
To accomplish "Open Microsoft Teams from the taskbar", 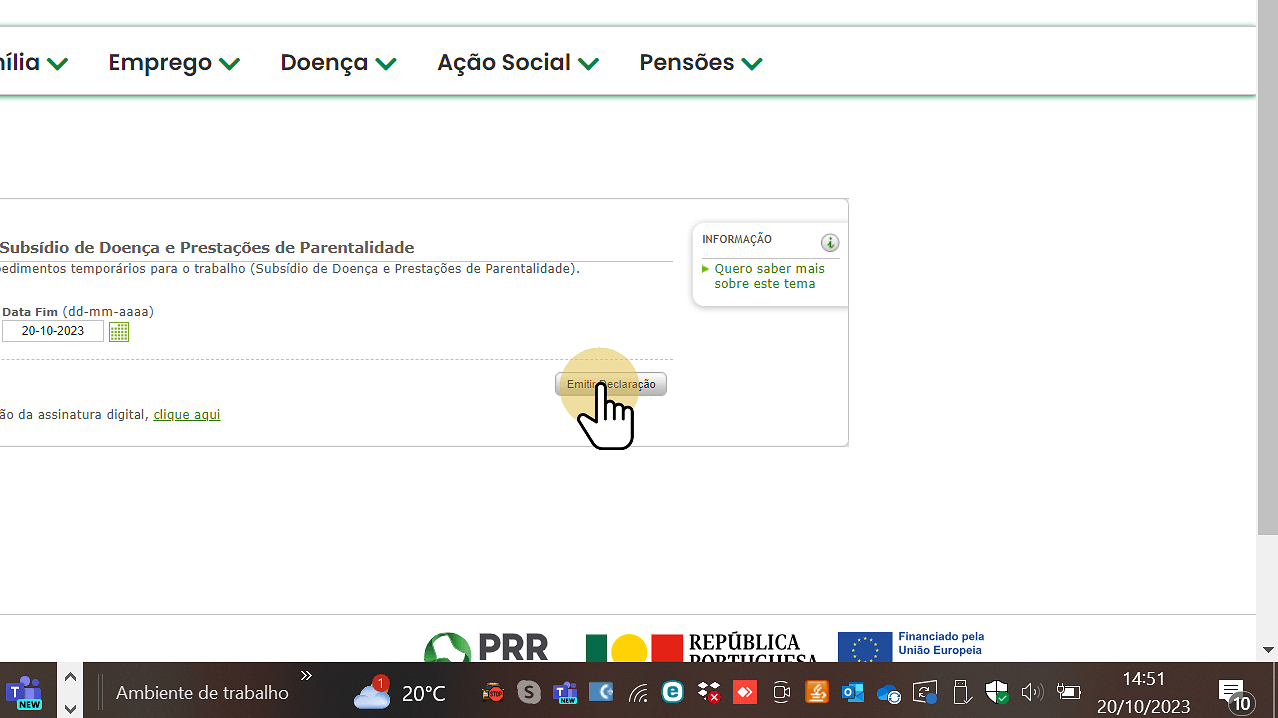I will click(24, 692).
